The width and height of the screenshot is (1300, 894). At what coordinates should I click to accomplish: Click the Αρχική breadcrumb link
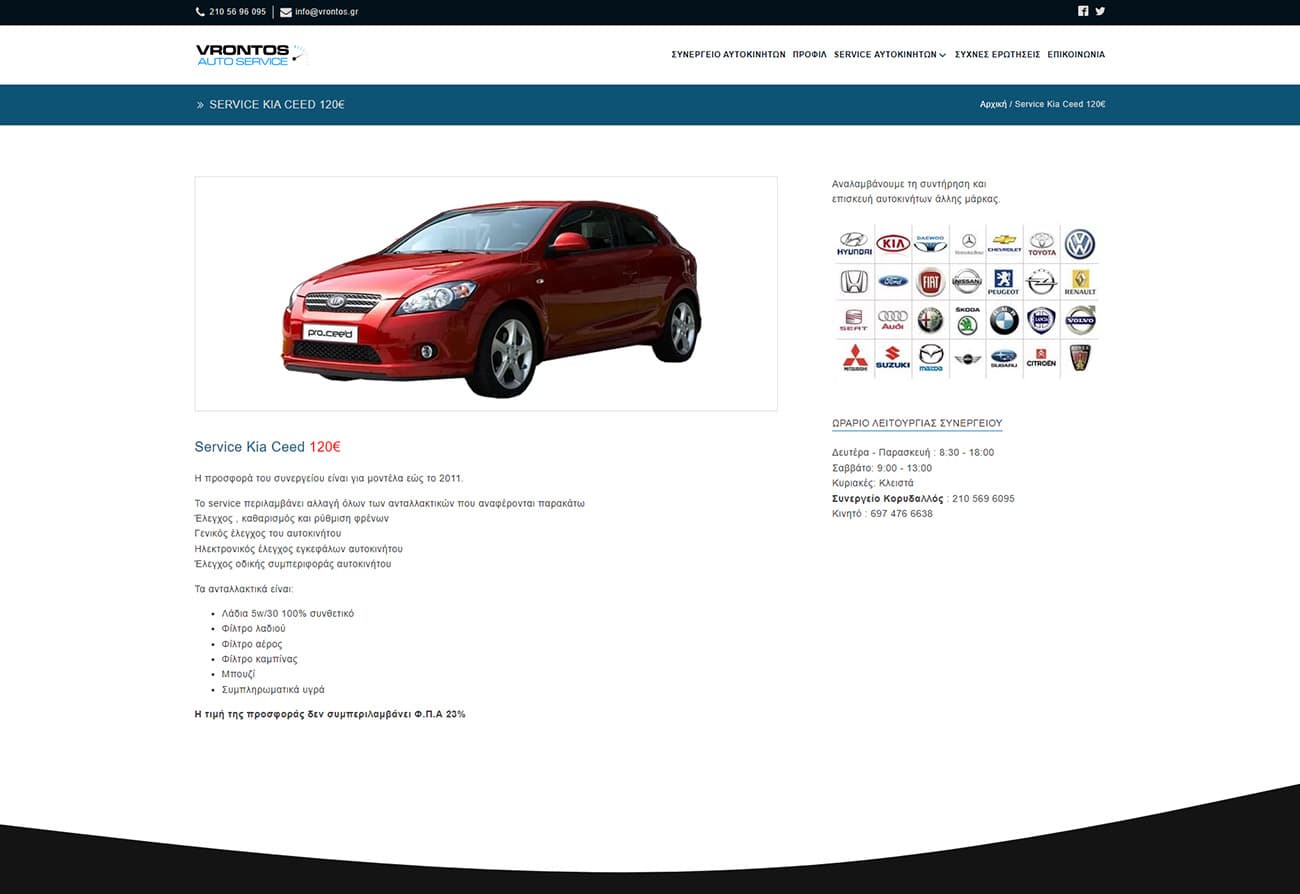[993, 104]
